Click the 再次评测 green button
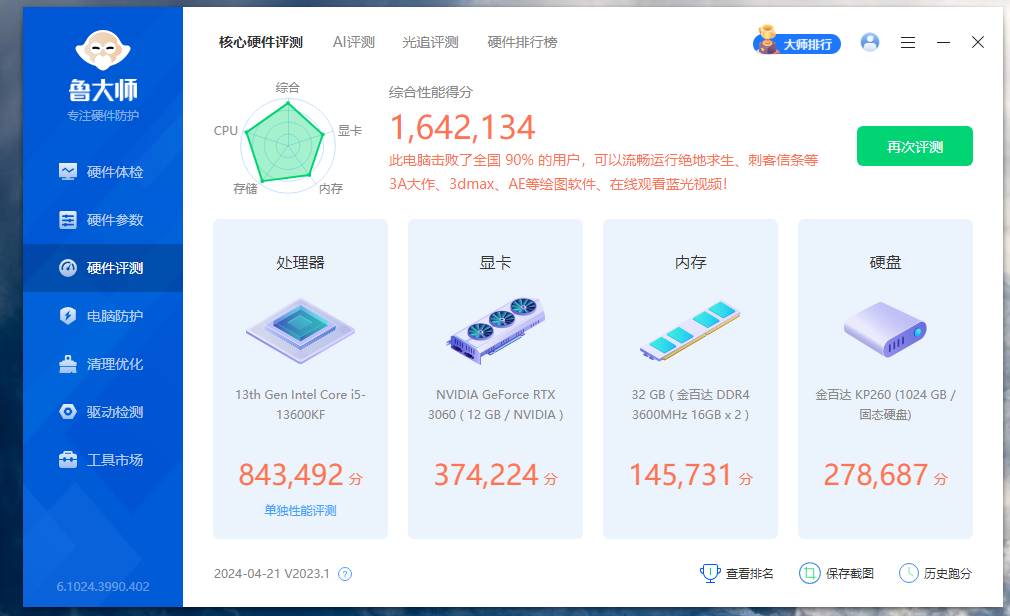This screenshot has width=1010, height=616. point(915,146)
